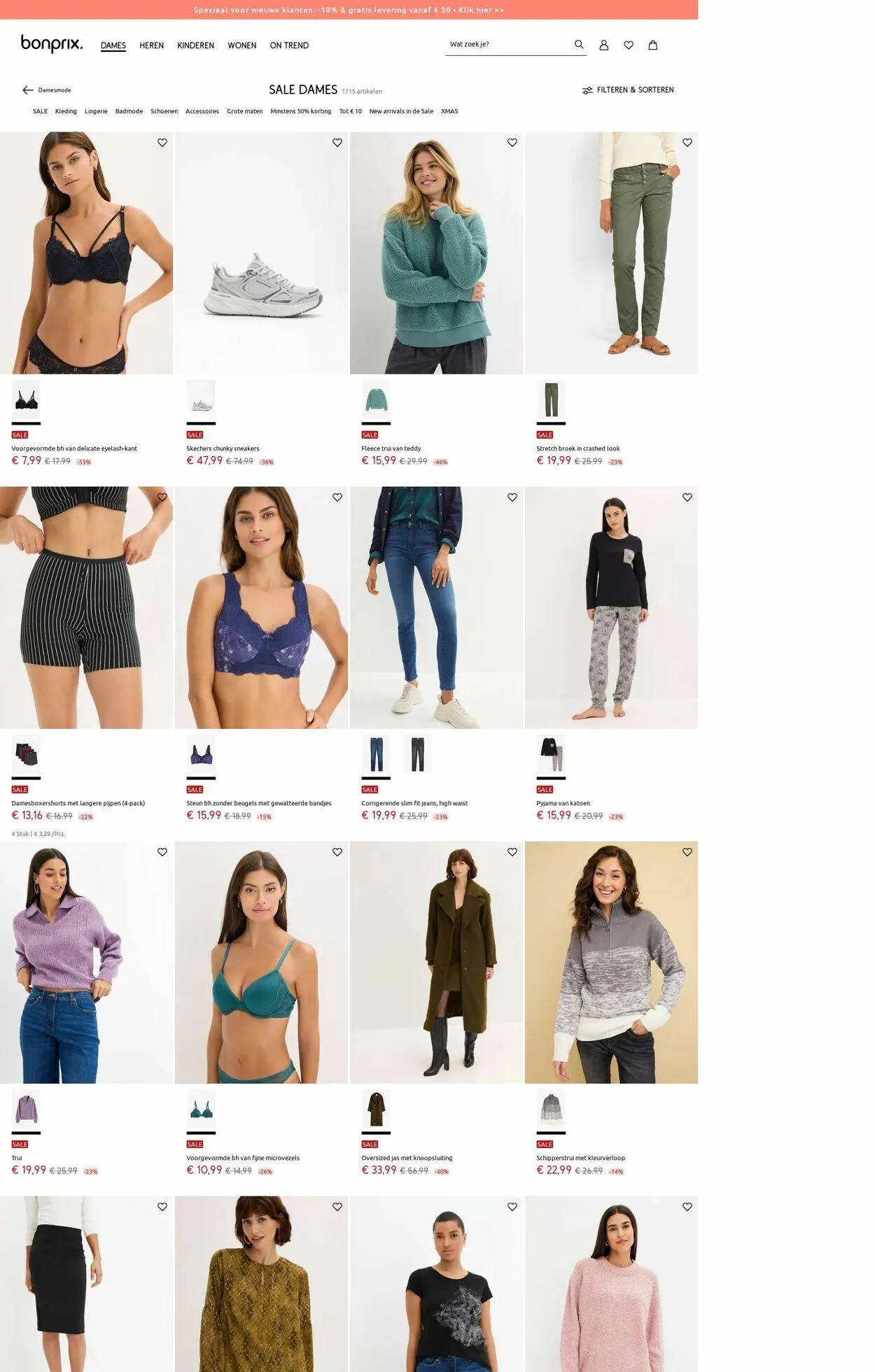
Task: Open the Grote maten category
Action: 245,111
